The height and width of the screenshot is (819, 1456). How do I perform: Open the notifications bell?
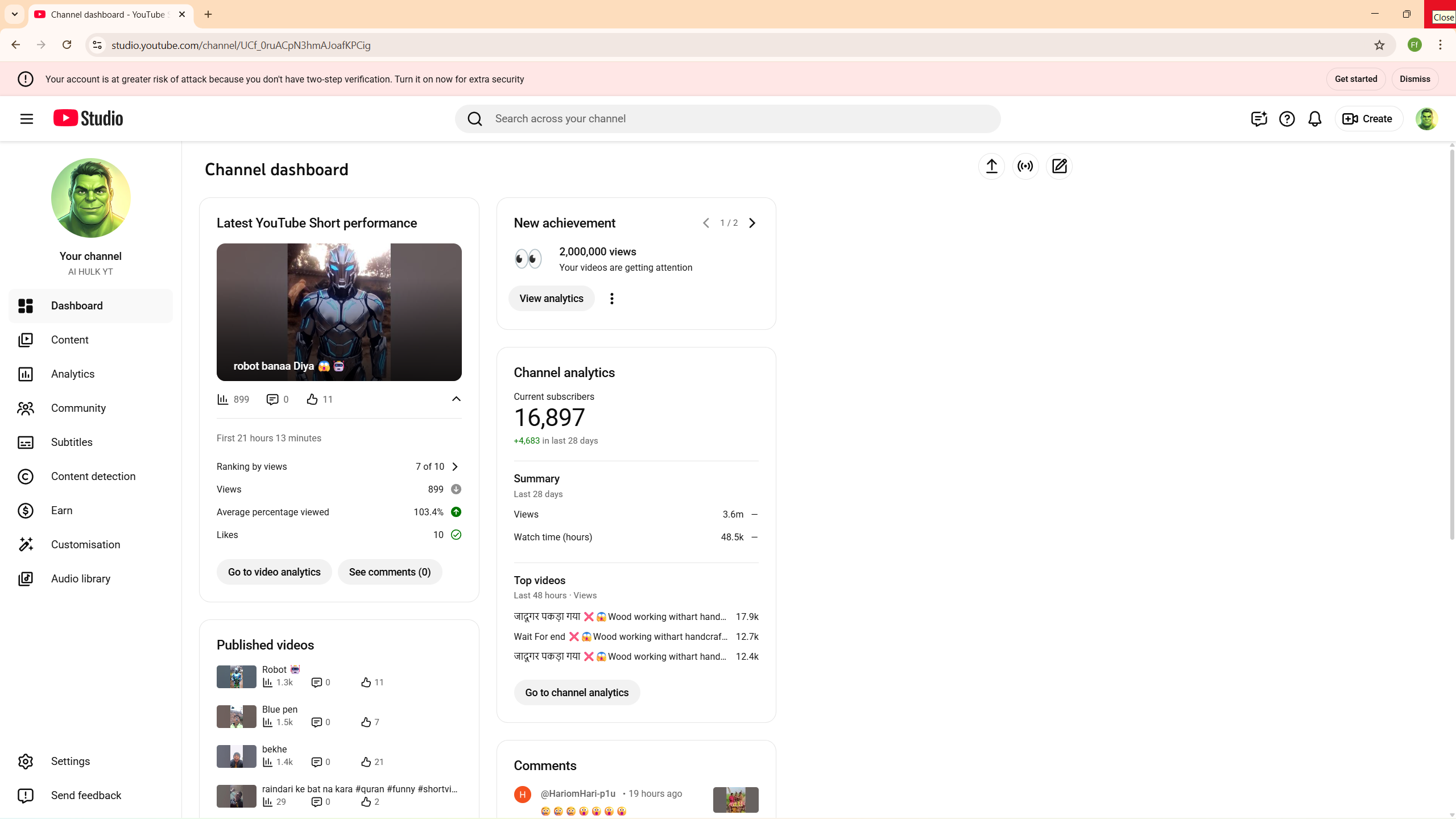1314,119
